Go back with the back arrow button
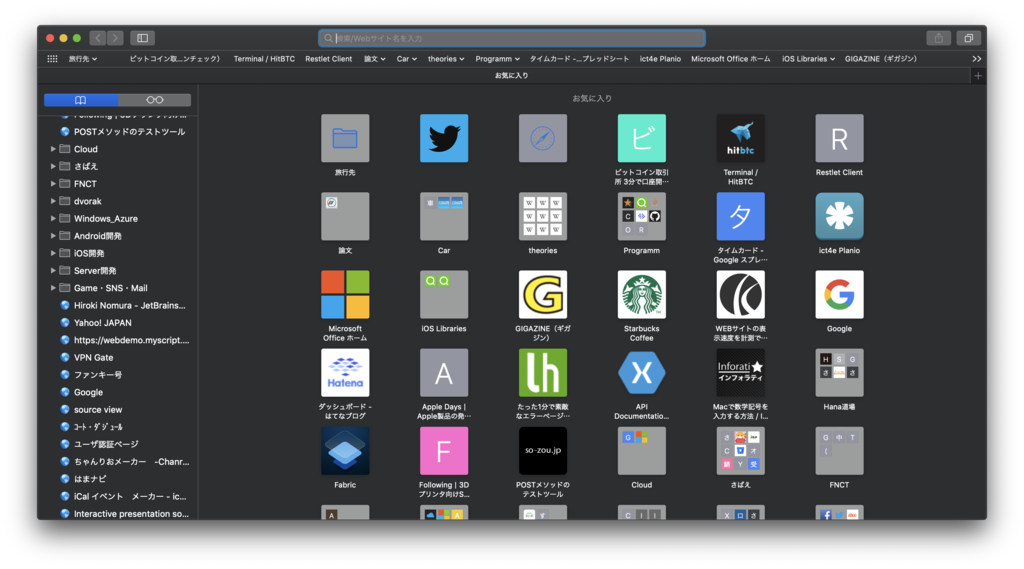Screen dimensions: 1024x569 (98, 38)
